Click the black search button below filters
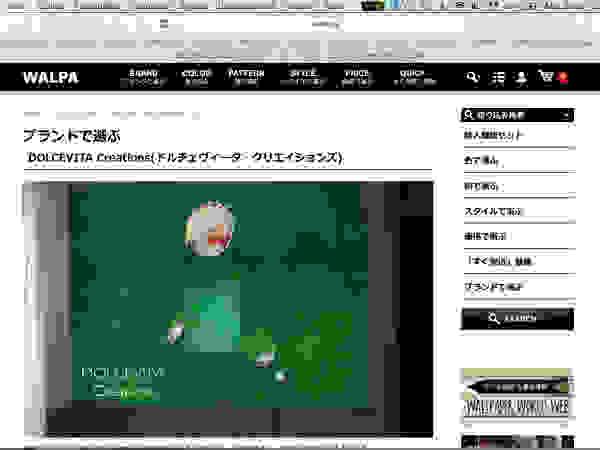 coord(517,318)
